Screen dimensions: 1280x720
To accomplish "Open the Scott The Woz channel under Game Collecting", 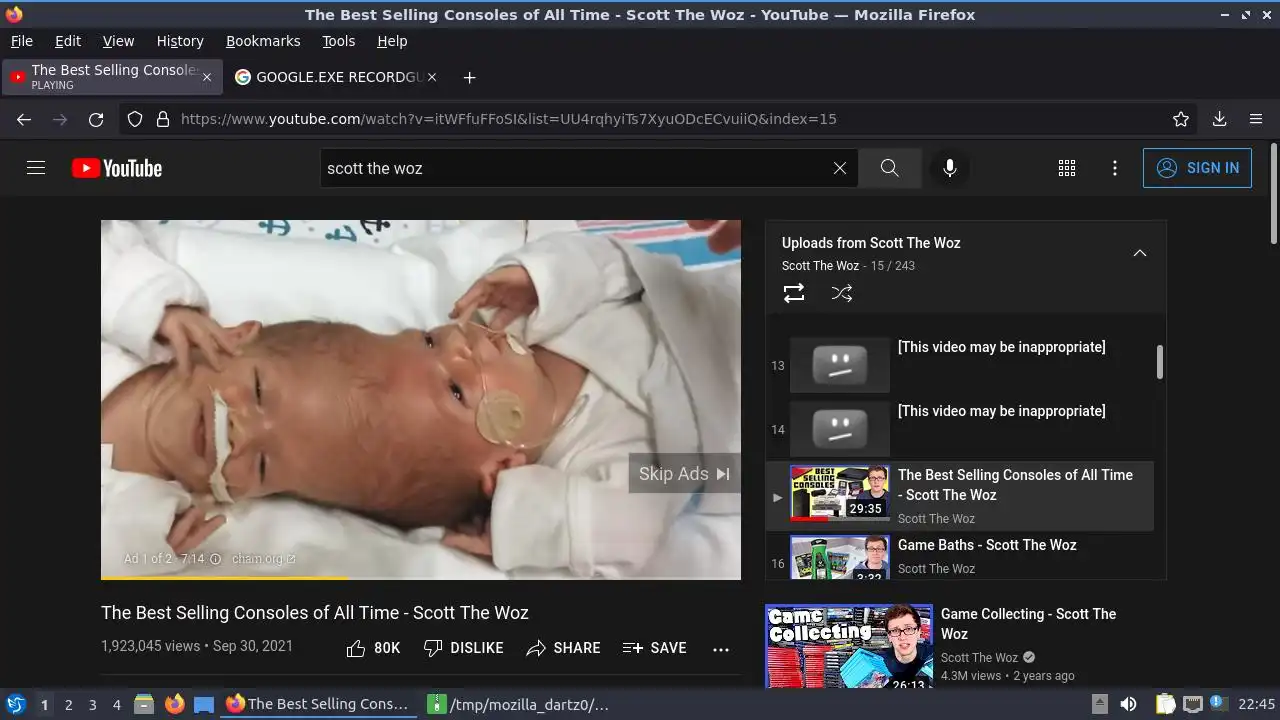I will [979, 657].
